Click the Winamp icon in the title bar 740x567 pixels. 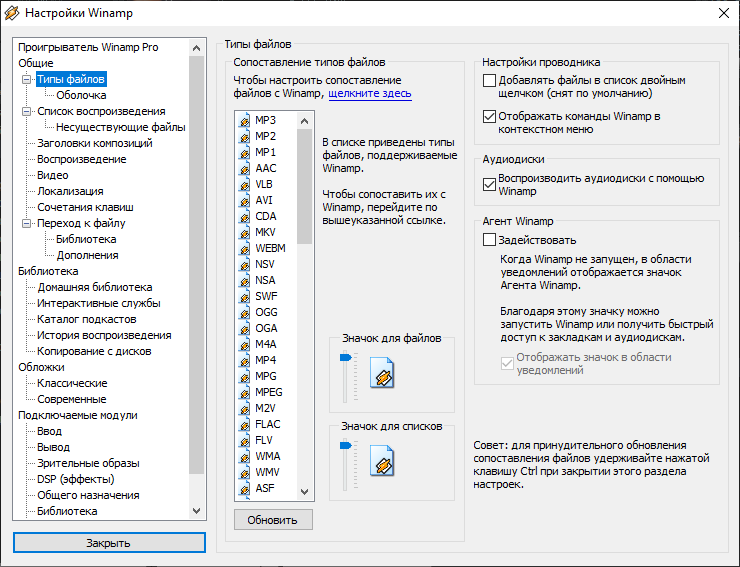coord(11,13)
